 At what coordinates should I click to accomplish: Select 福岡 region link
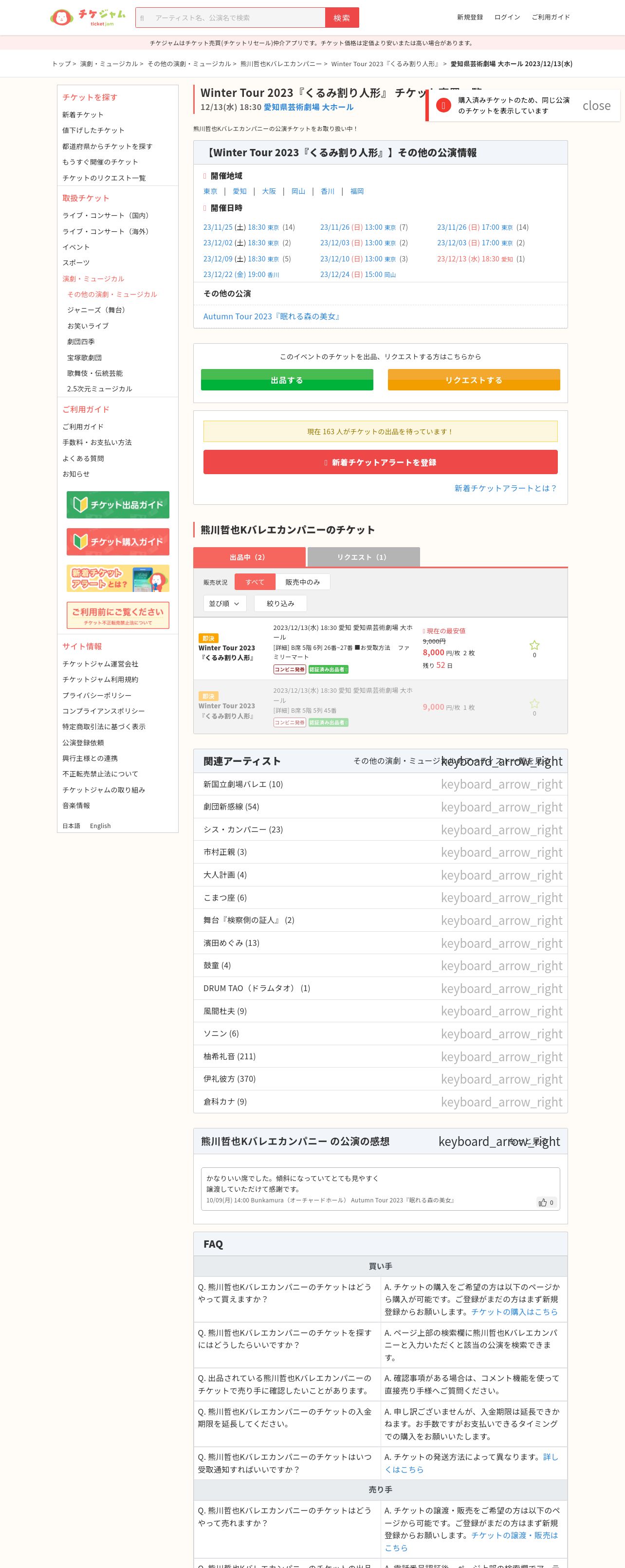click(x=357, y=191)
